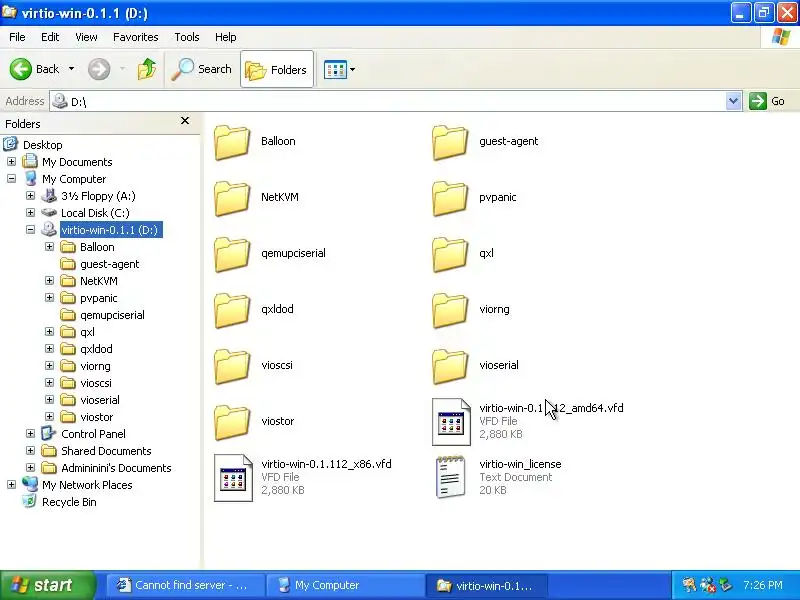Open the Edit menu

pos(50,37)
